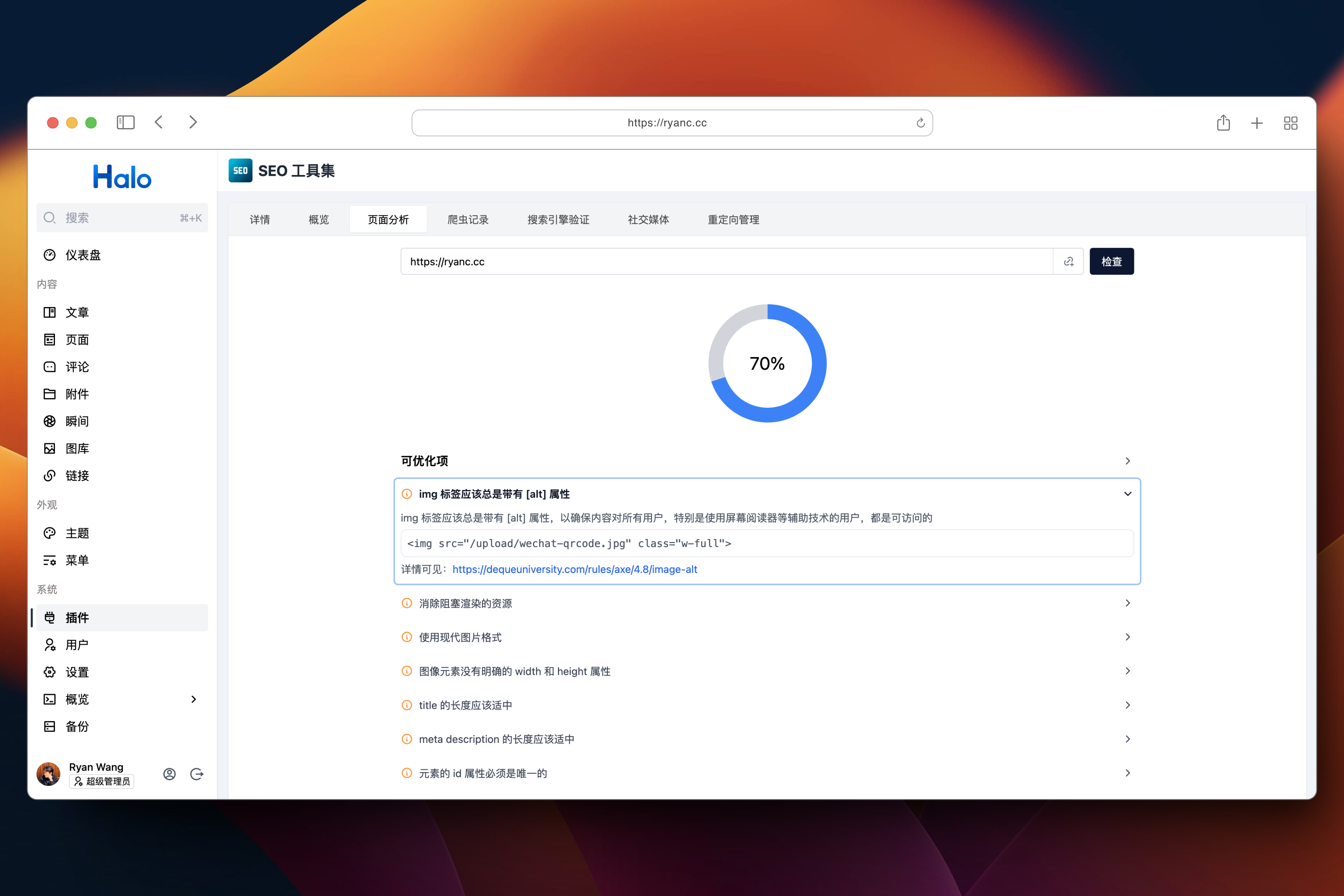The image size is (1344, 896).
Task: Open 仪表盘 in the sidebar
Action: tap(122, 255)
